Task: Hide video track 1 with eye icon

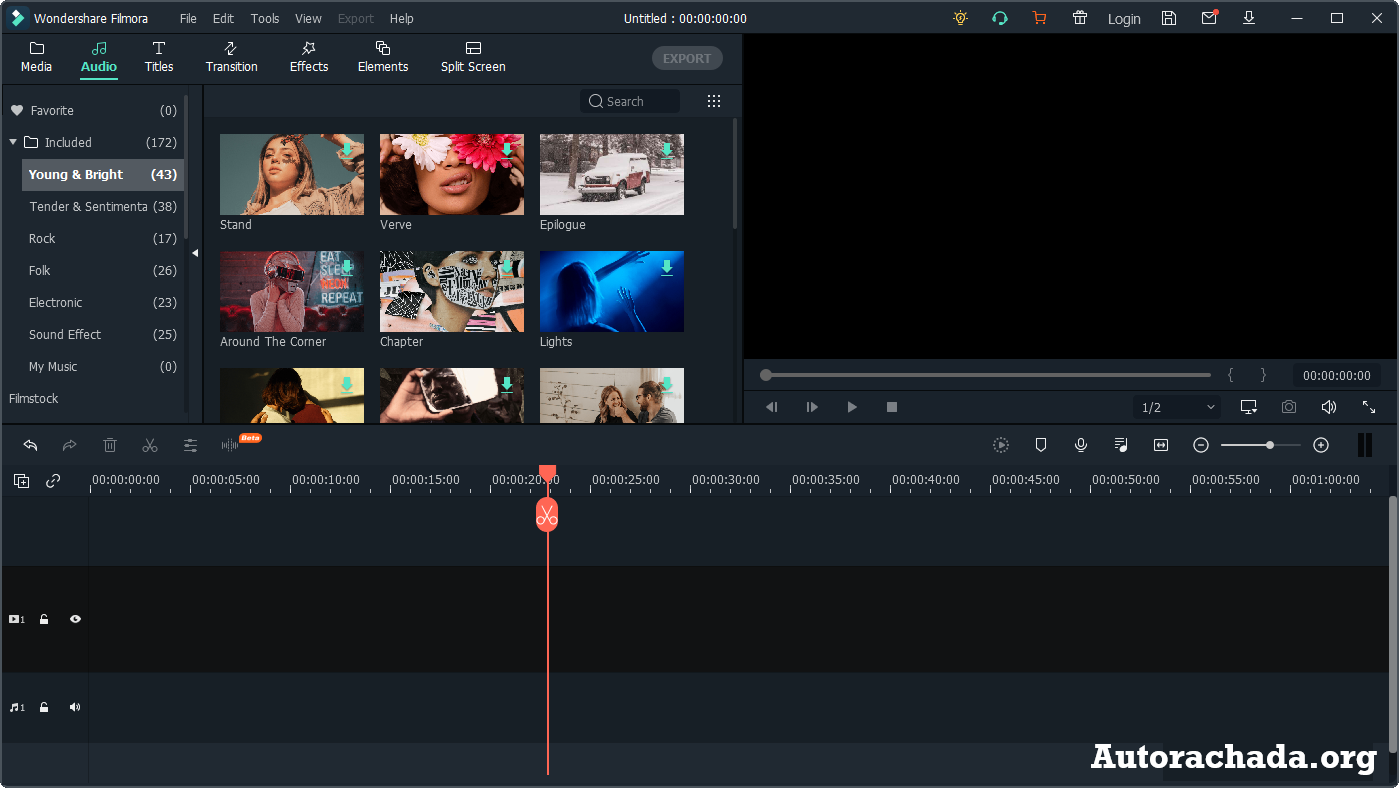Action: 75,619
